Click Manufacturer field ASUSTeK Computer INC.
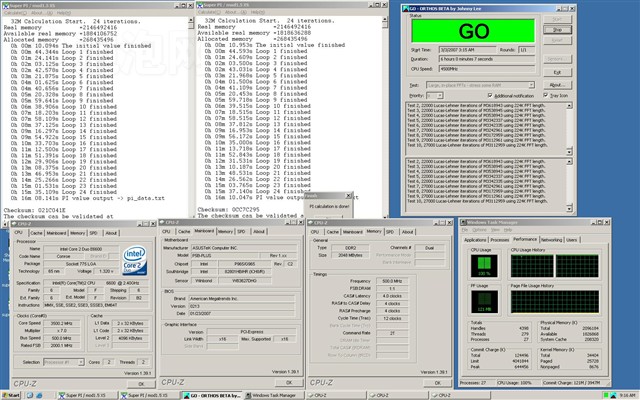Image resolution: width=640 pixels, height=400 pixels. coord(244,248)
